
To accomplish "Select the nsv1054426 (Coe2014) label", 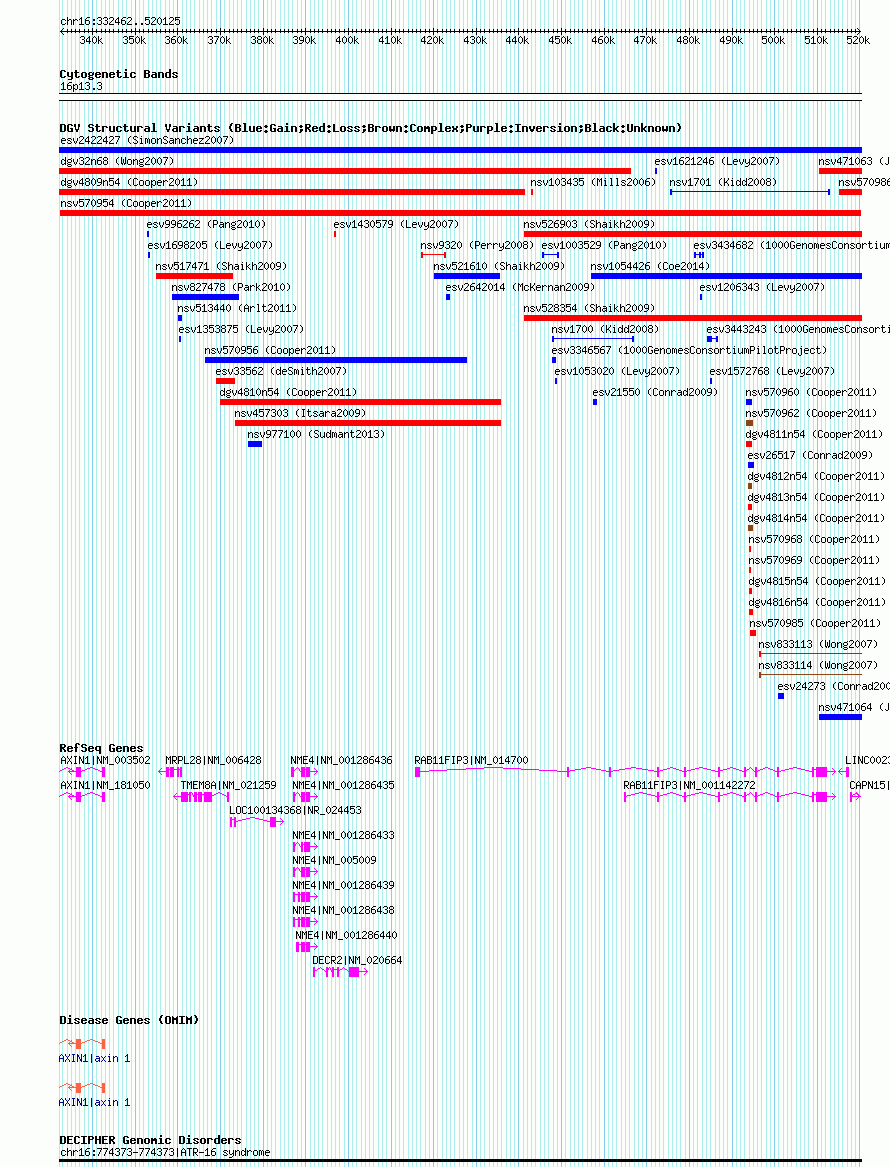I will click(x=650, y=266).
